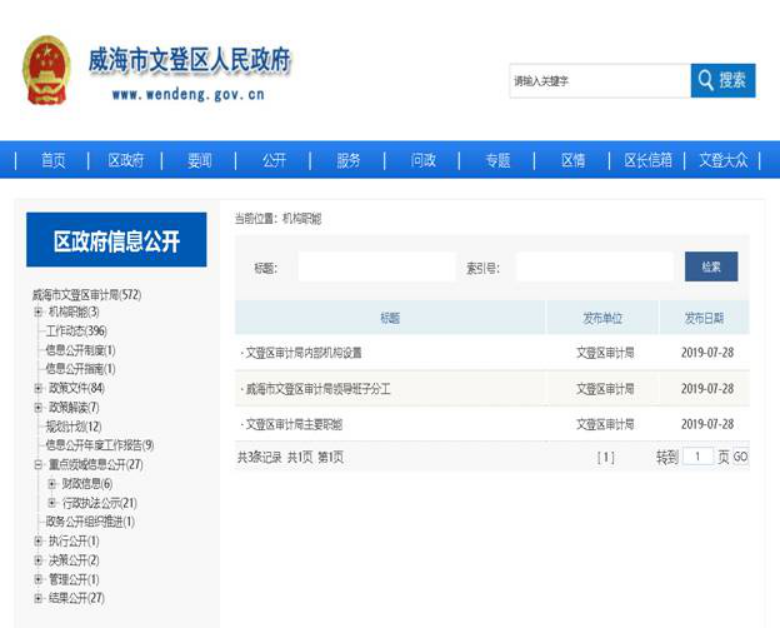
Task: Click the GO page jump button
Action: (x=740, y=457)
